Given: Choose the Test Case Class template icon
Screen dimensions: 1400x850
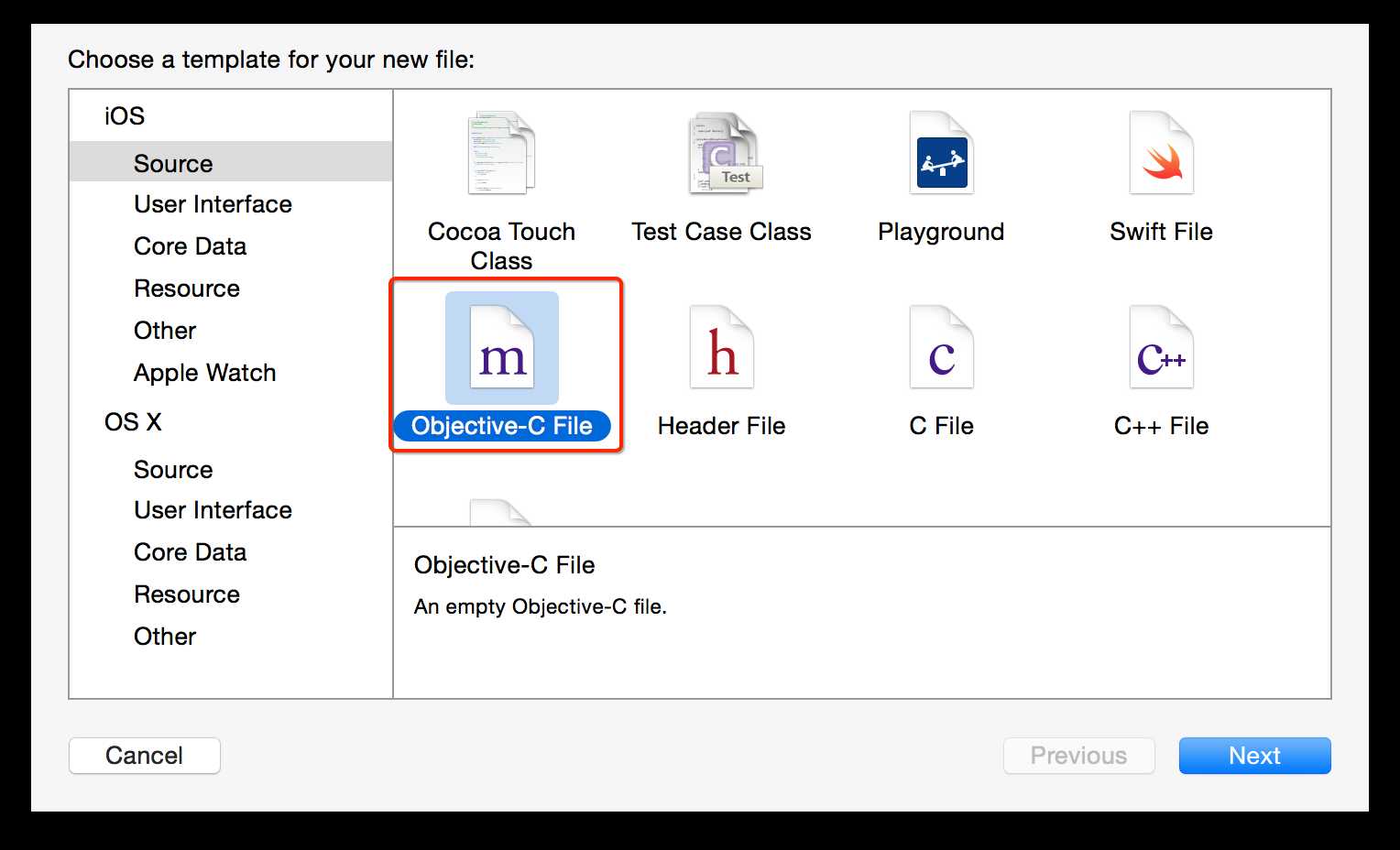Looking at the screenshot, I should click(724, 153).
